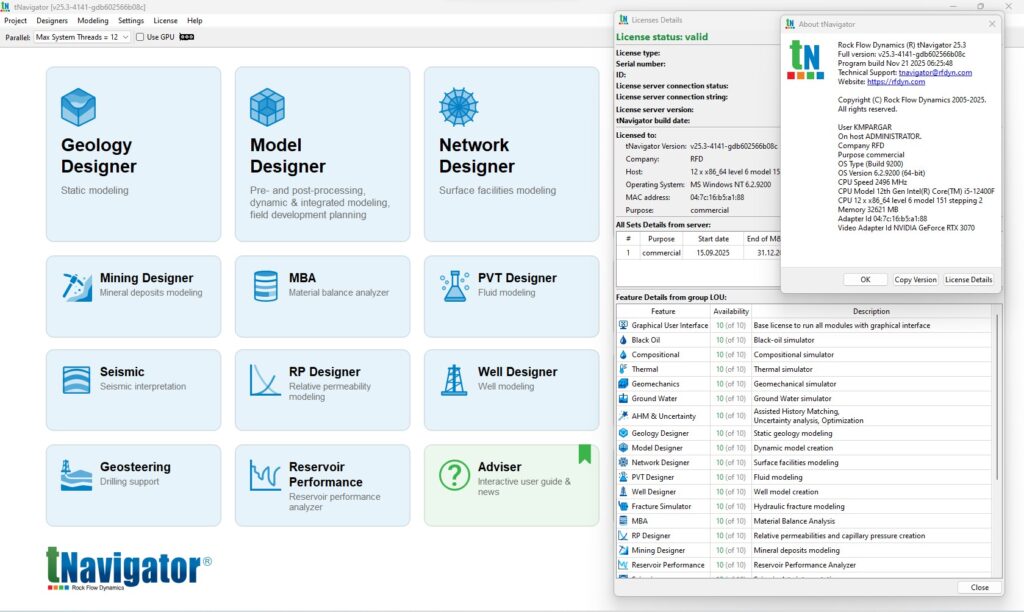
Task: Expand the Max System Threads dropdown
Action: pyautogui.click(x=82, y=37)
